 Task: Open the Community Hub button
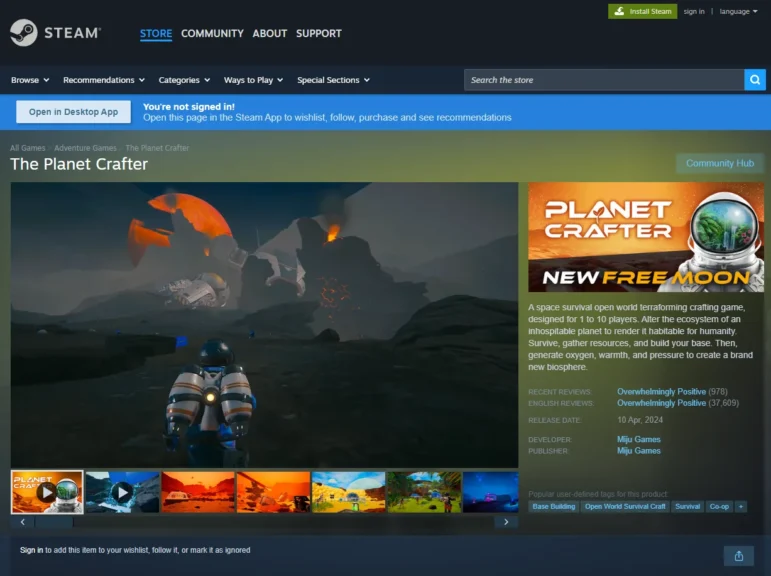720,163
